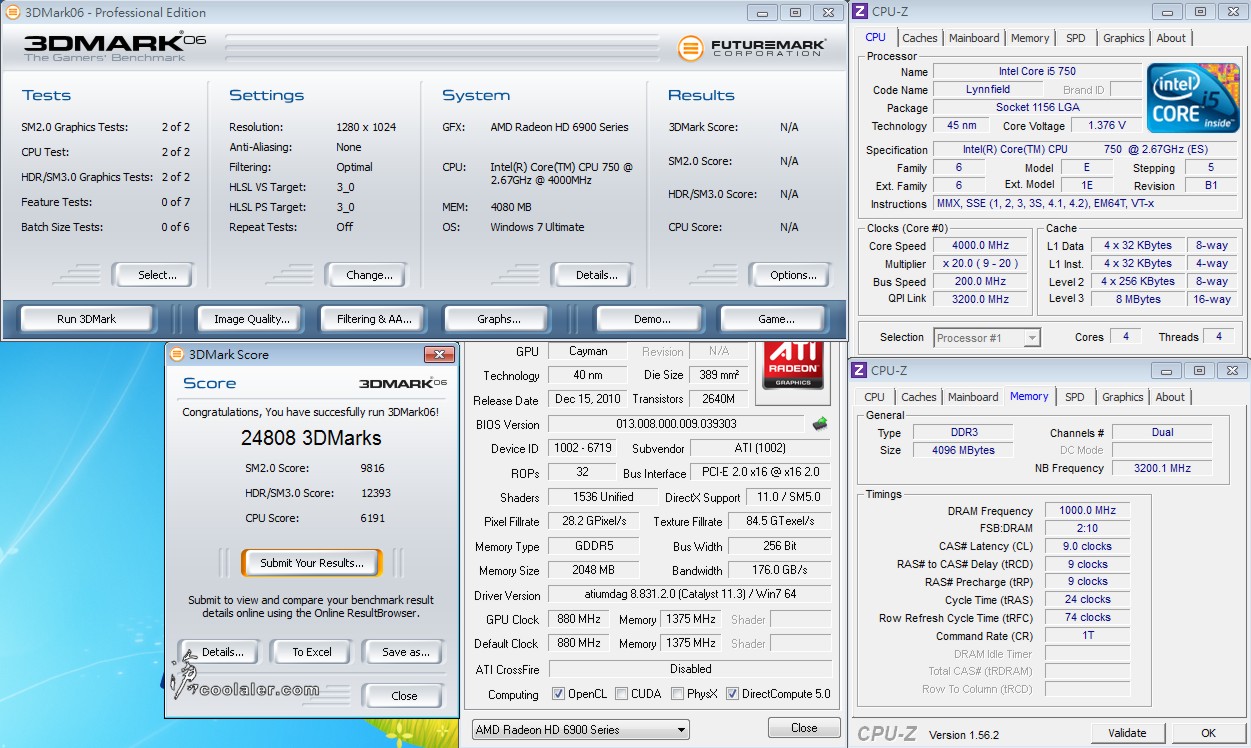
Task: Click Details... in the Score dialog
Action: pos(222,652)
